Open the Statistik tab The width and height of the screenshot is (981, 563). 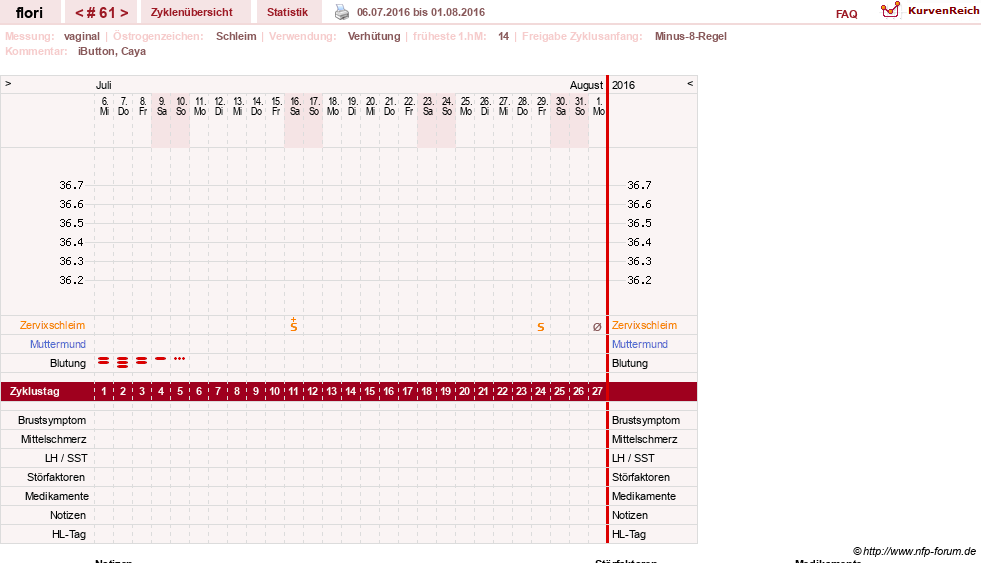point(287,12)
